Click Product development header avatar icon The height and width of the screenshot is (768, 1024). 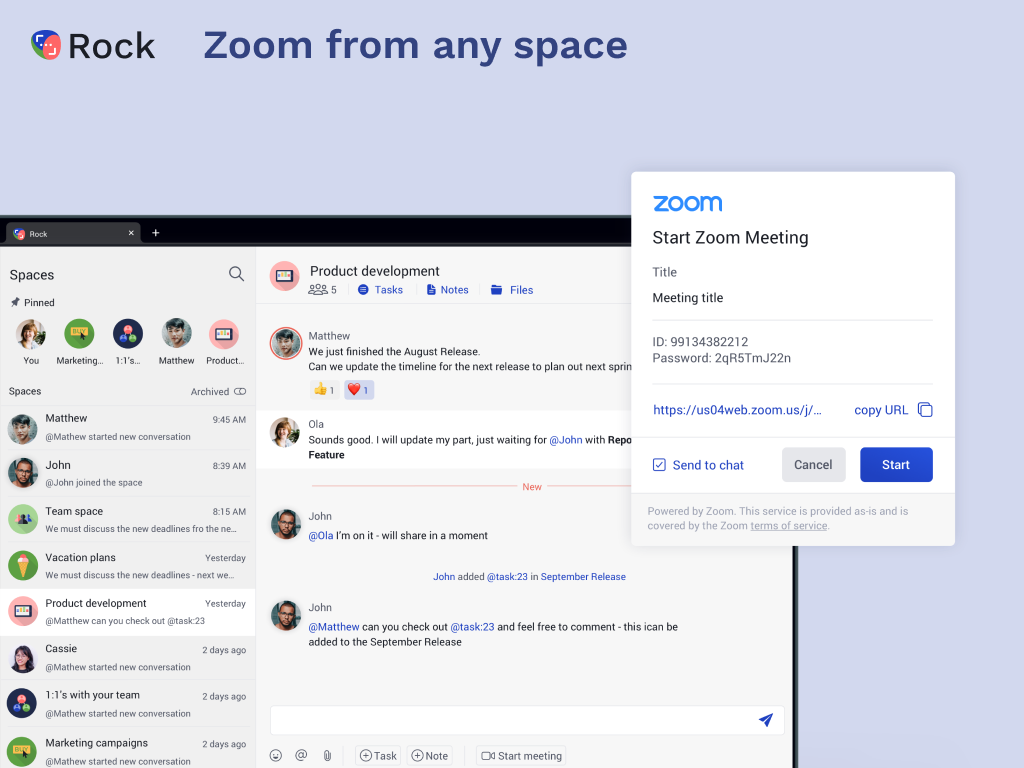coord(285,276)
